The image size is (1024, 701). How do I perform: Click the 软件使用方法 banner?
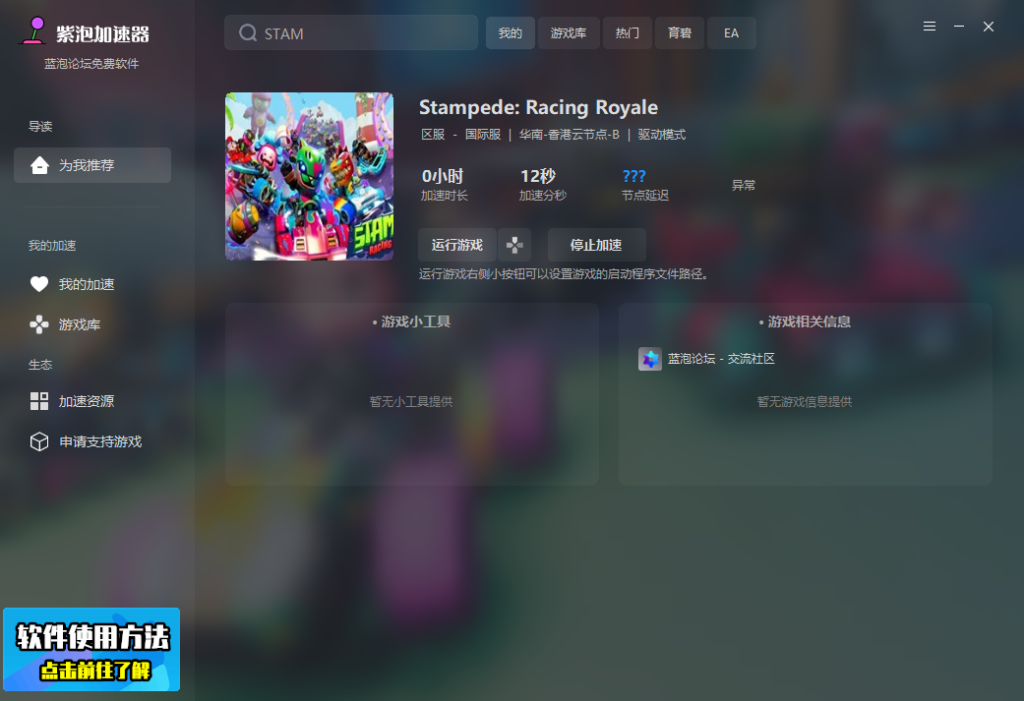(91, 649)
